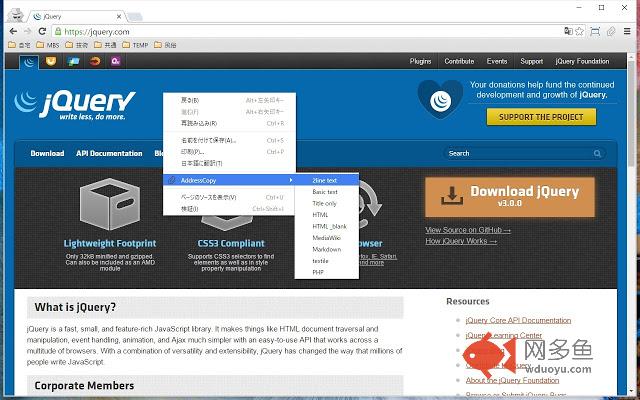Open the Contribute link
The height and width of the screenshot is (400, 640).
click(459, 61)
